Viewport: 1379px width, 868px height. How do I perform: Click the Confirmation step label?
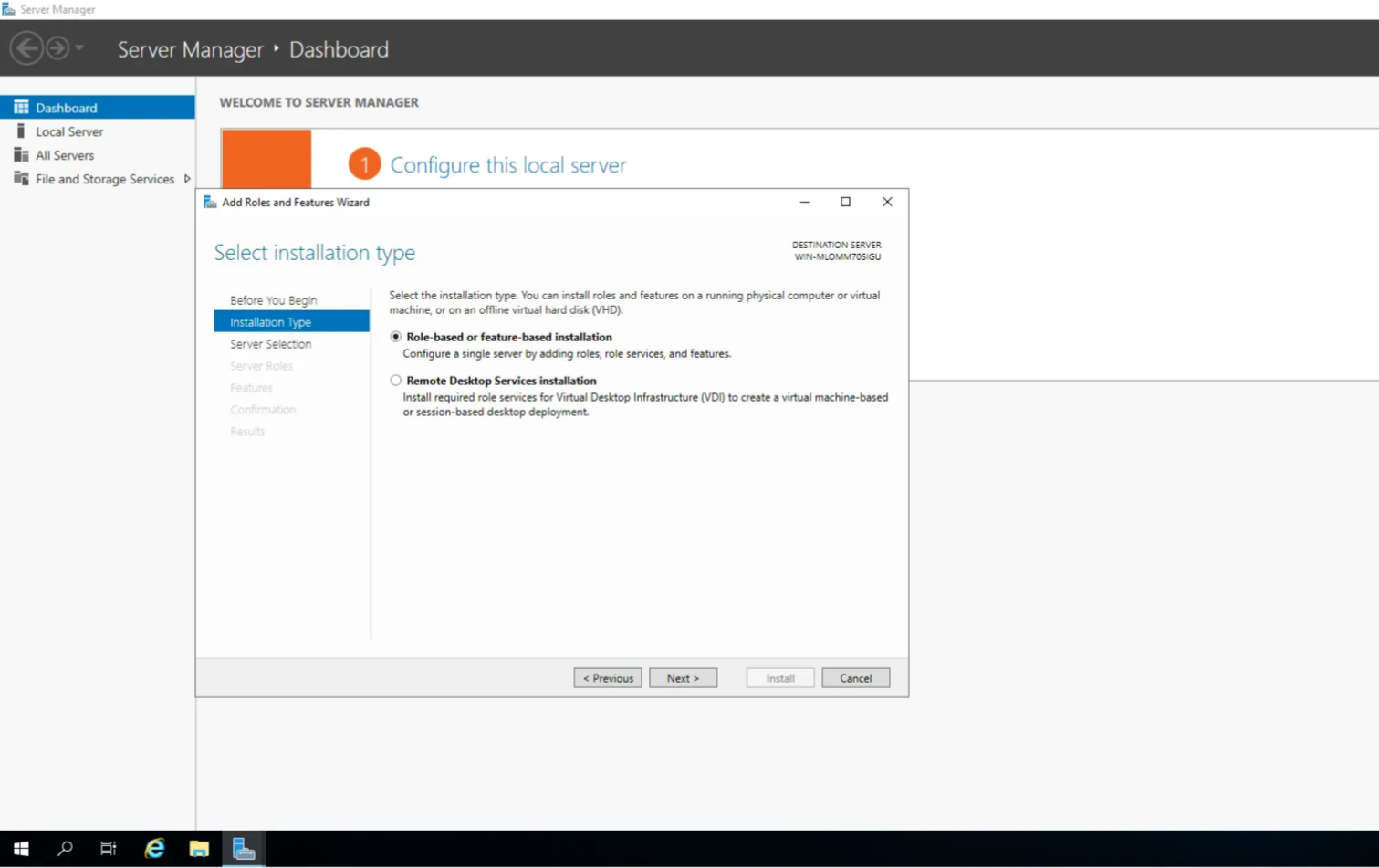pos(263,410)
